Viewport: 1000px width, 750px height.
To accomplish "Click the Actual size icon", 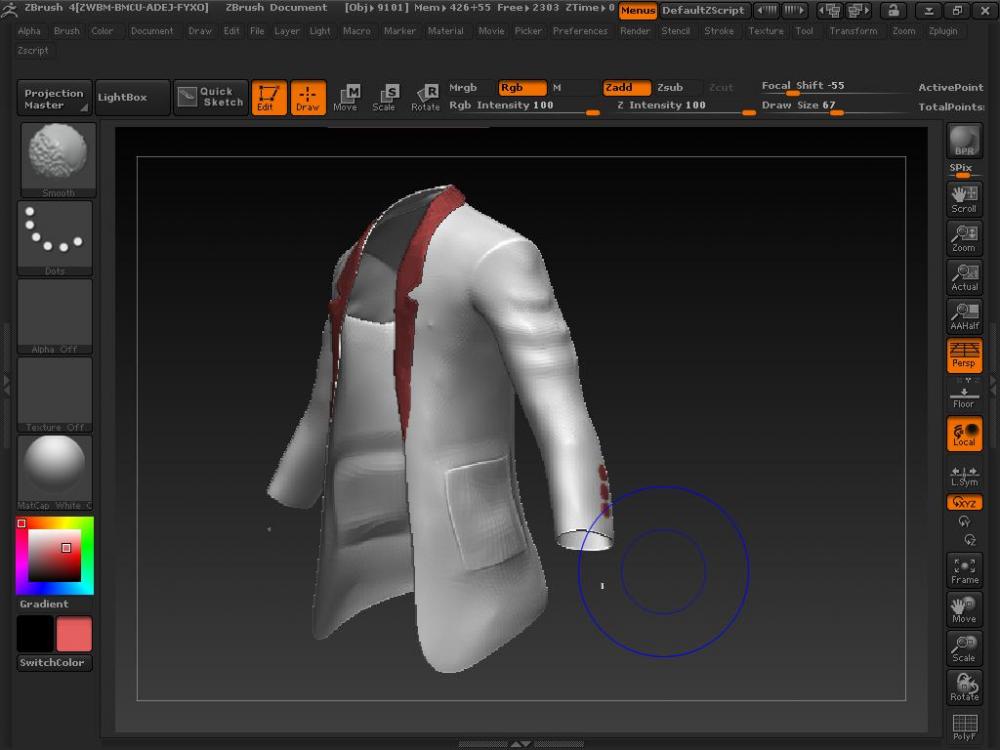I will click(x=964, y=277).
